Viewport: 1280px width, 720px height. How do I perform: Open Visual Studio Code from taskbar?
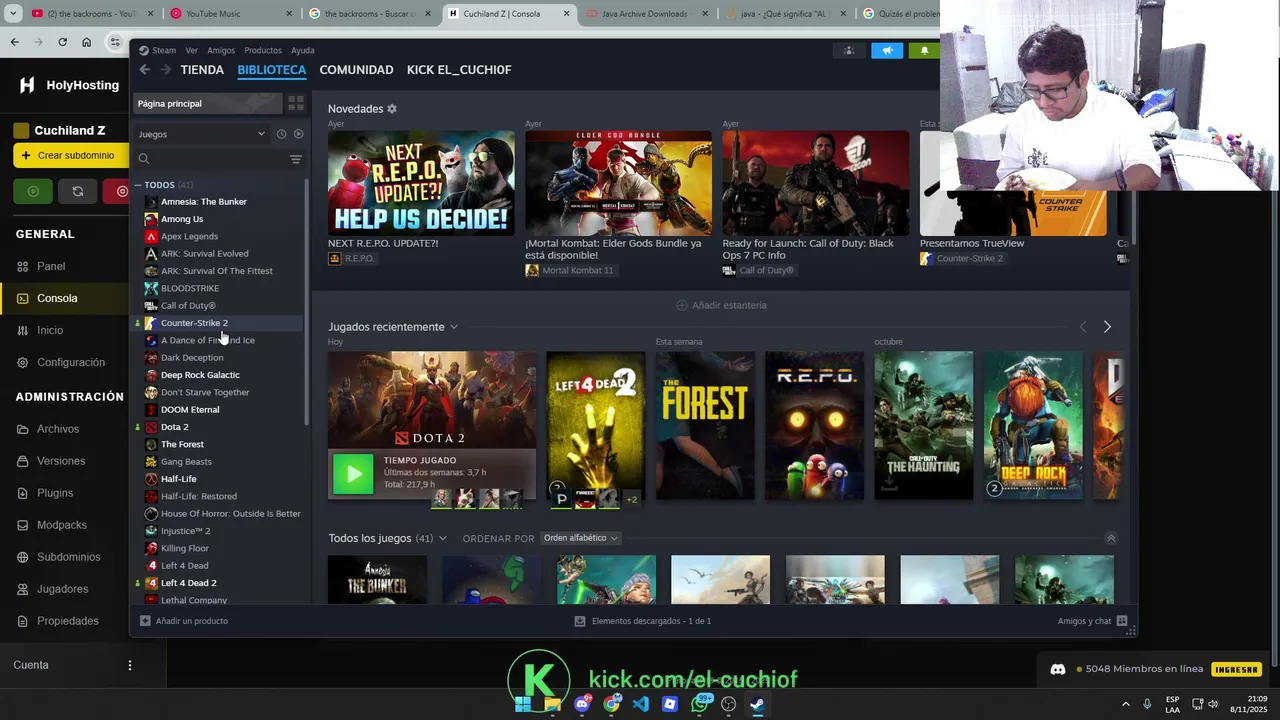pos(641,704)
